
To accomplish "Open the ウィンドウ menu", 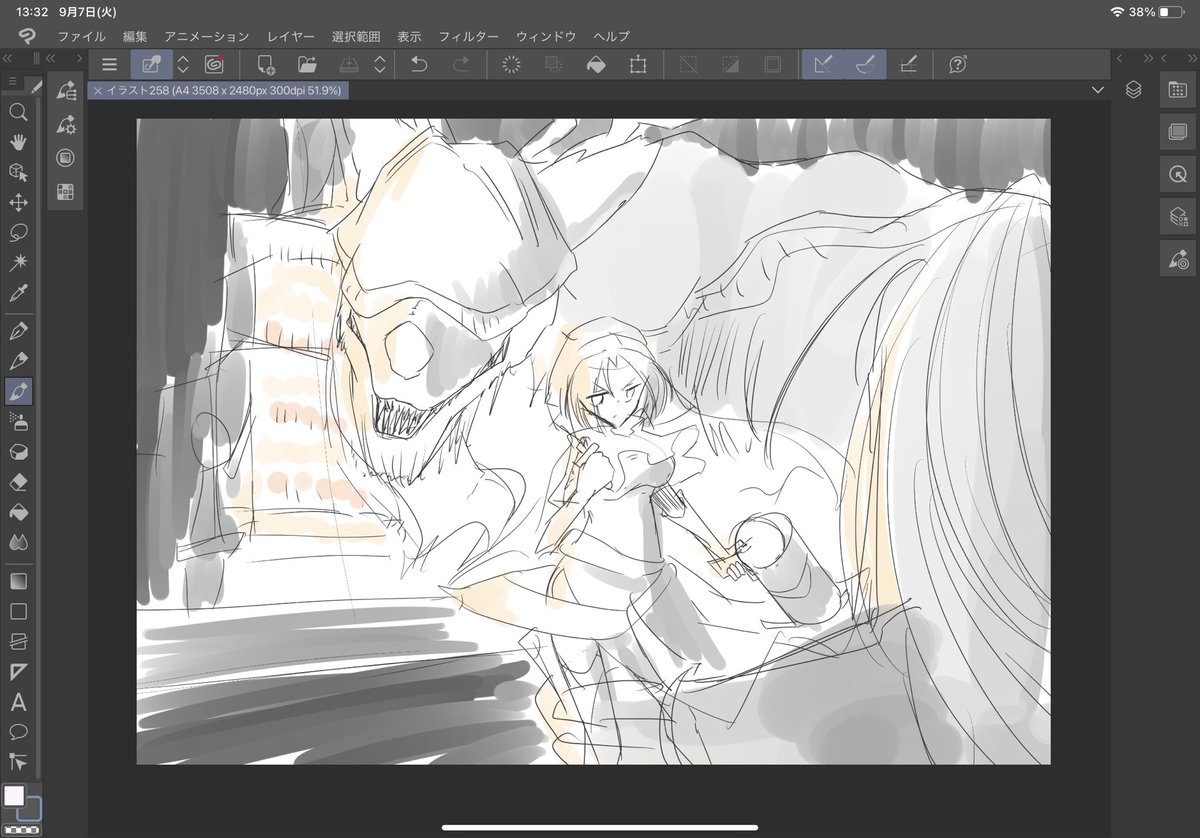I will 546,36.
